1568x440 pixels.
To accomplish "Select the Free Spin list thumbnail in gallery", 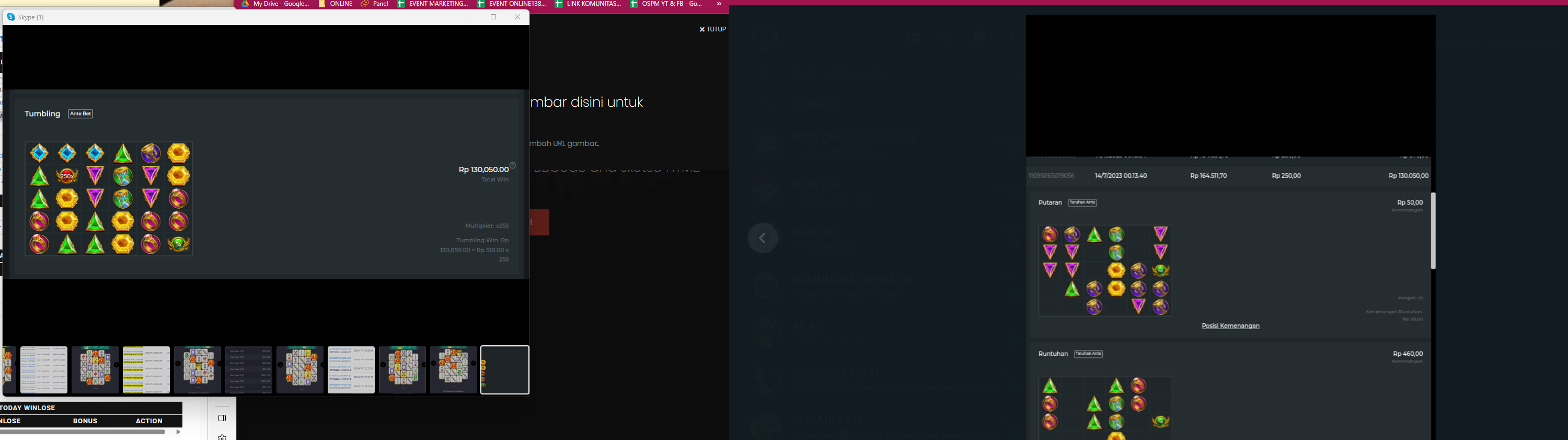I will [248, 370].
